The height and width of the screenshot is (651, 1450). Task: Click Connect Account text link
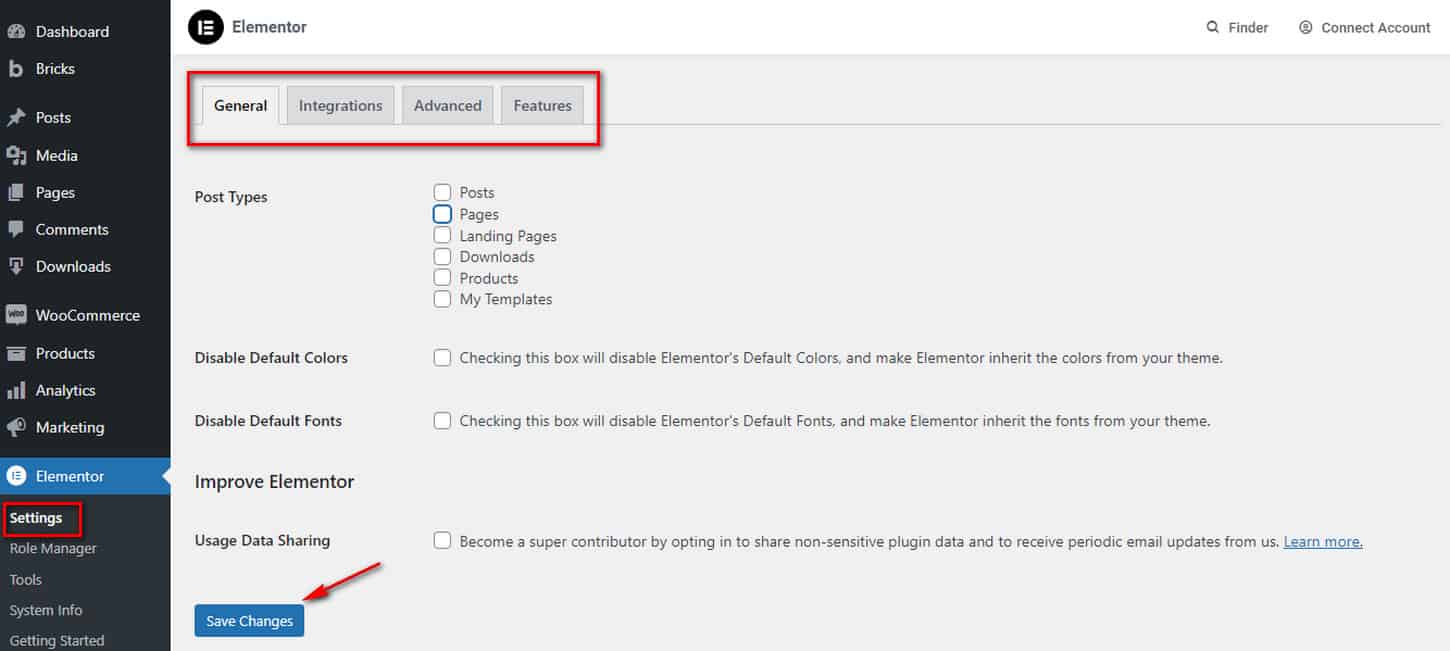1376,28
